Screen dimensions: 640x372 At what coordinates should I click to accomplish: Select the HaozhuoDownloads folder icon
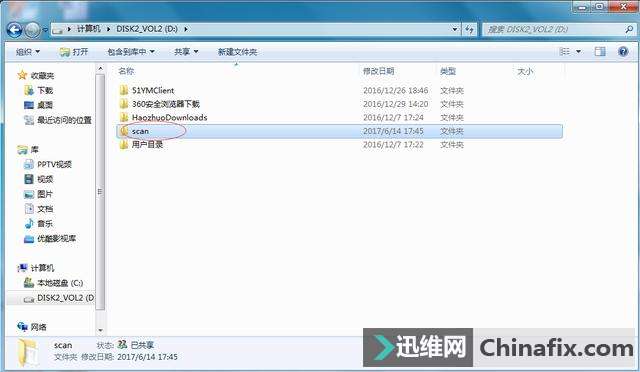[x=124, y=117]
